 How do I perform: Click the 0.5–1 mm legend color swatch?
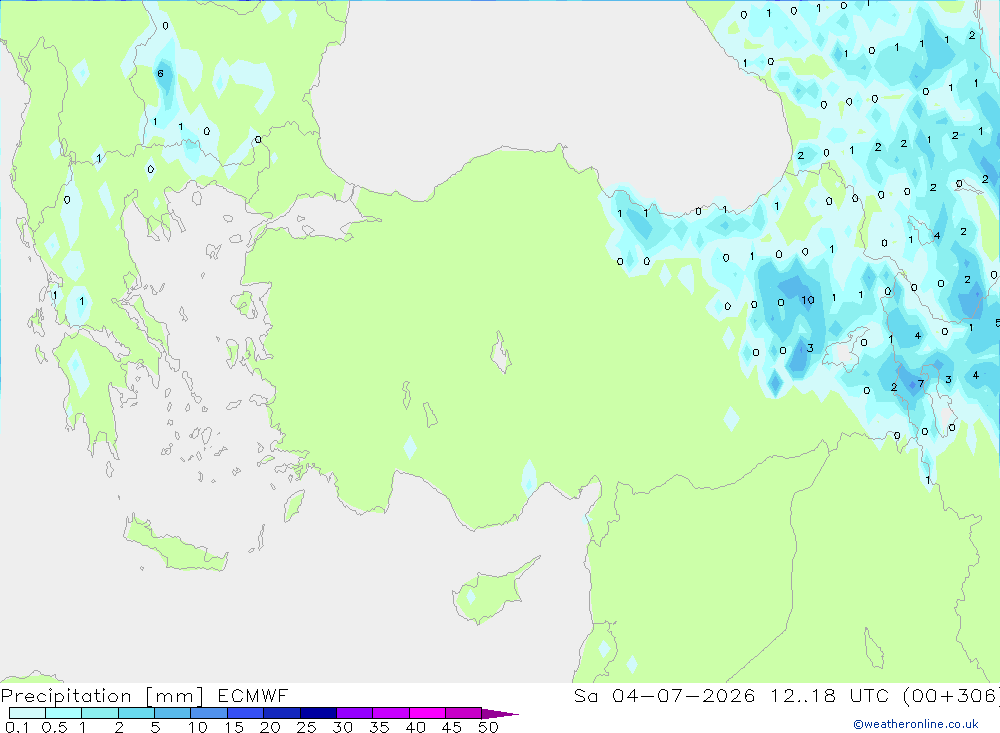click(63, 713)
